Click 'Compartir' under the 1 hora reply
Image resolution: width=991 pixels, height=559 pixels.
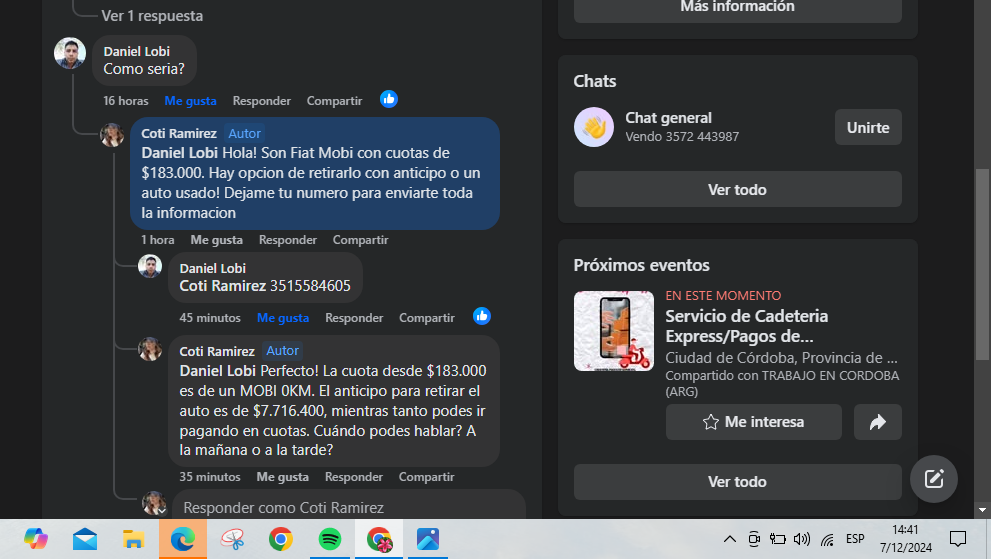point(360,240)
